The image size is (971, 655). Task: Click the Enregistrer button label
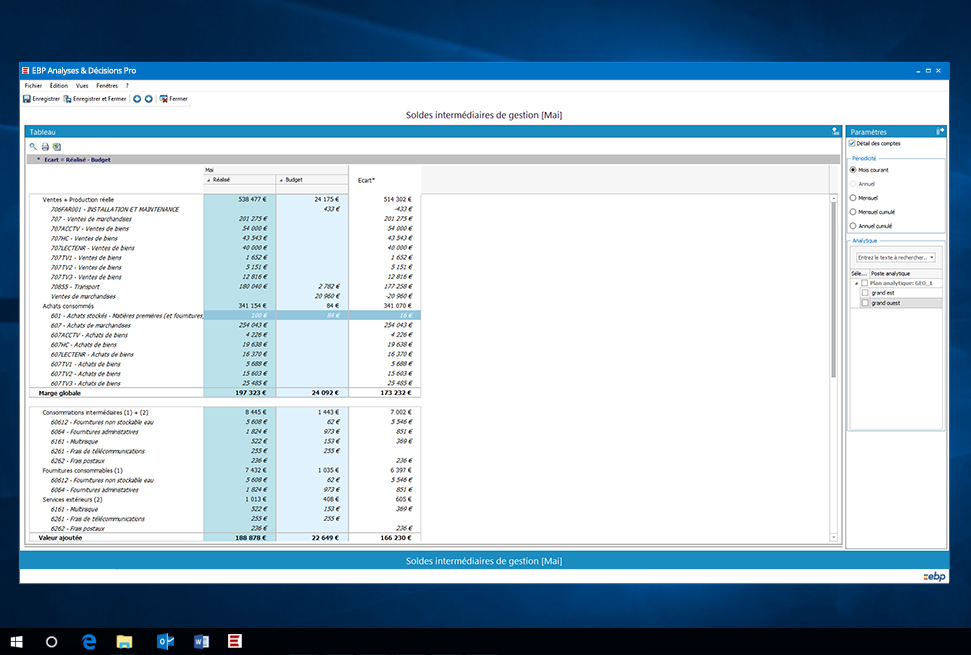coord(46,99)
